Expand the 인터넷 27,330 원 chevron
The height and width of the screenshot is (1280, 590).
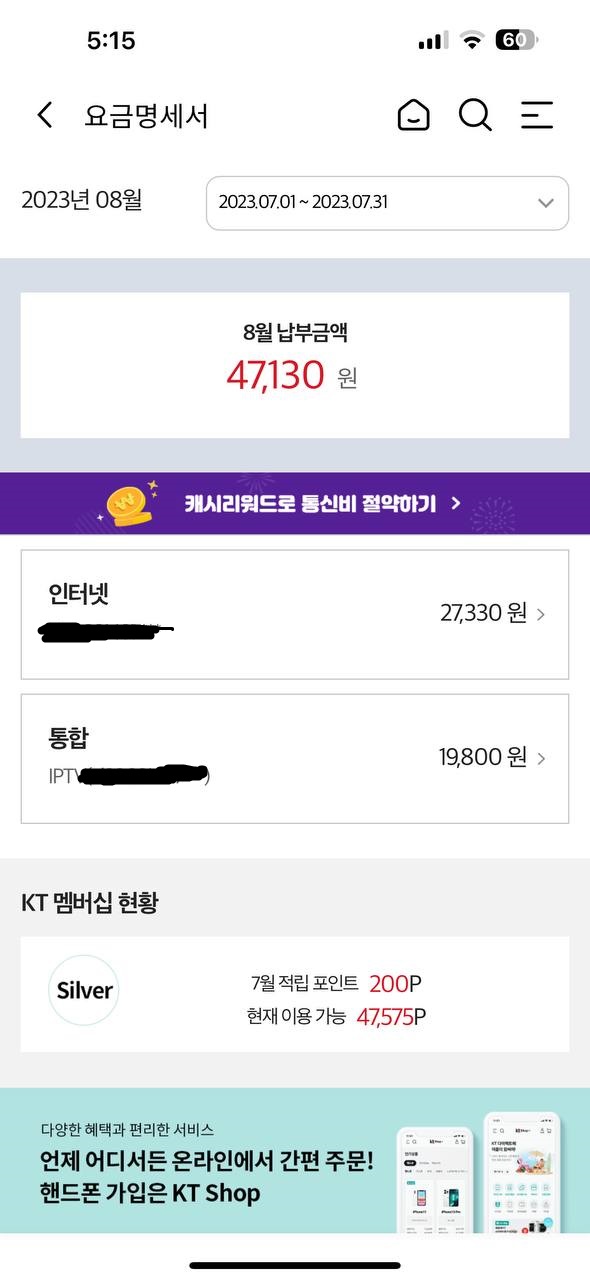click(541, 614)
